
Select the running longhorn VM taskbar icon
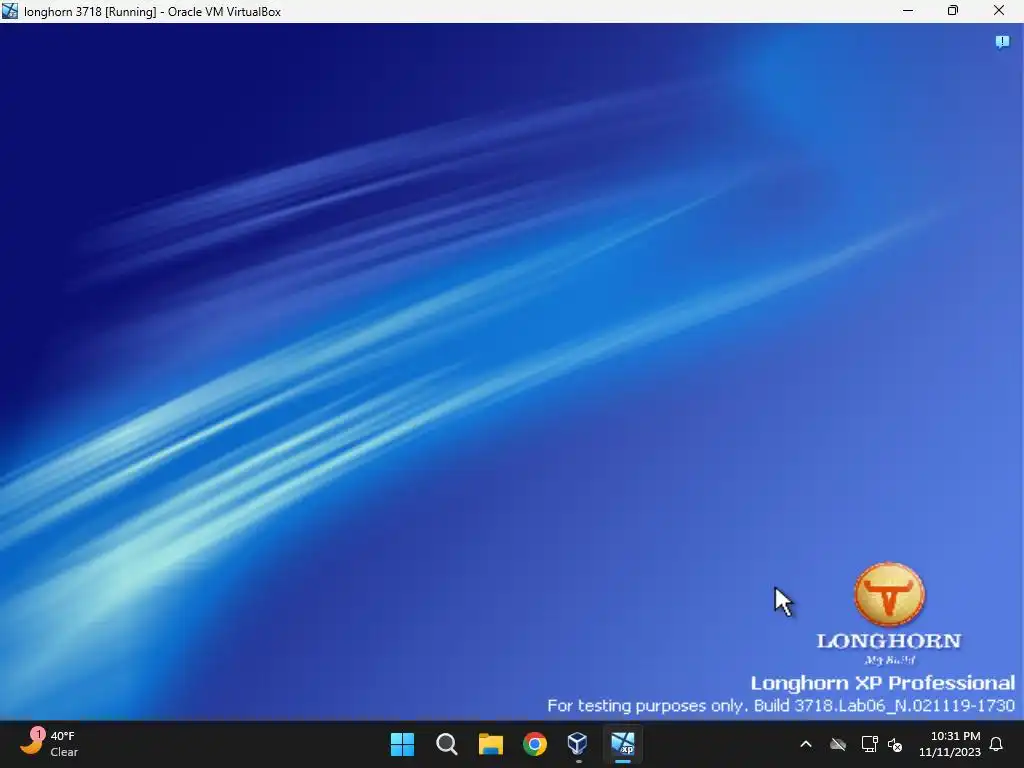(x=622, y=744)
